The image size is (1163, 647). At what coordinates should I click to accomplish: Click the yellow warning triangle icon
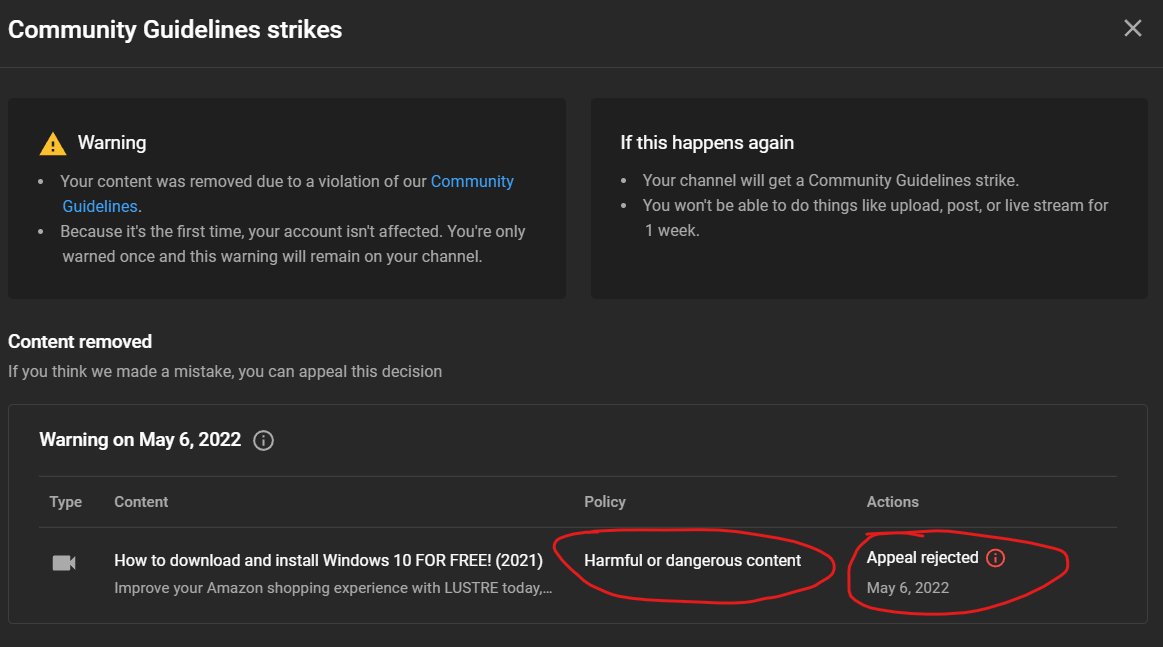click(x=53, y=144)
